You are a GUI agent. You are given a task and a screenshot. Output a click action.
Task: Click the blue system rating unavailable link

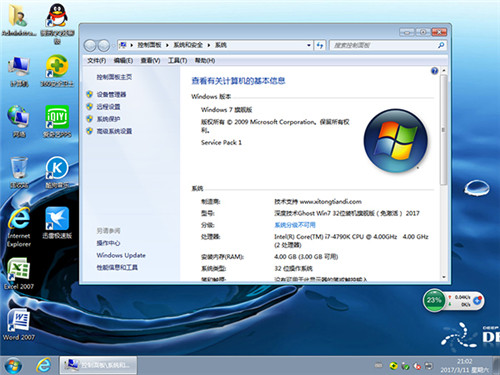(295, 225)
